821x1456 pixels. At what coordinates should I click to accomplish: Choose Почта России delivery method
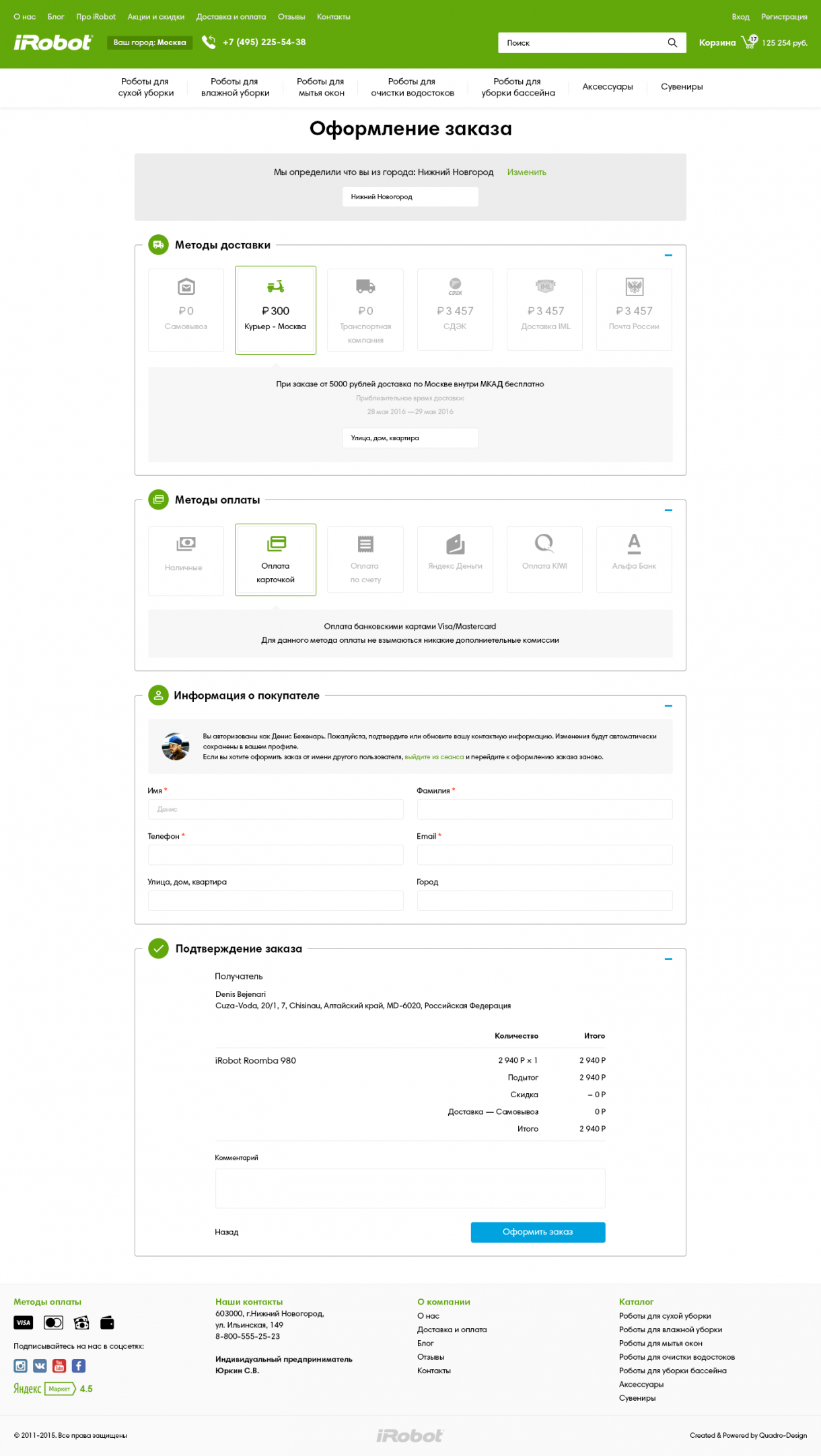pos(634,310)
